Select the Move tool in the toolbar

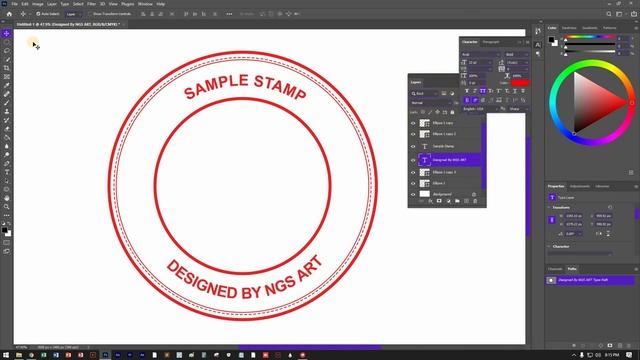pos(7,33)
